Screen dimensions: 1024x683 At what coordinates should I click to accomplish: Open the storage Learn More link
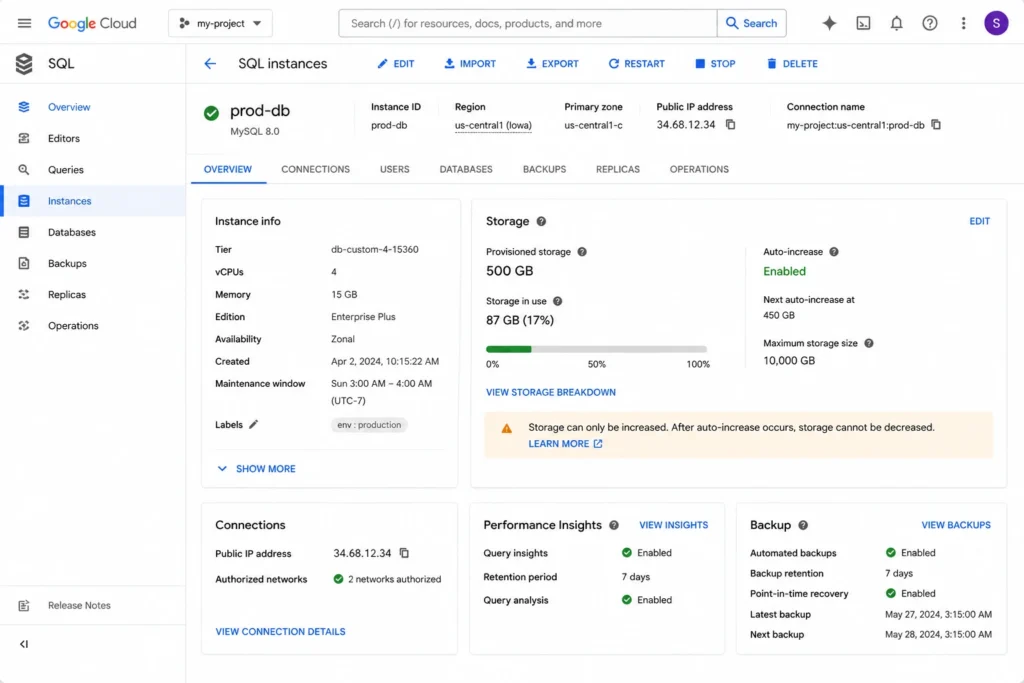(x=565, y=443)
